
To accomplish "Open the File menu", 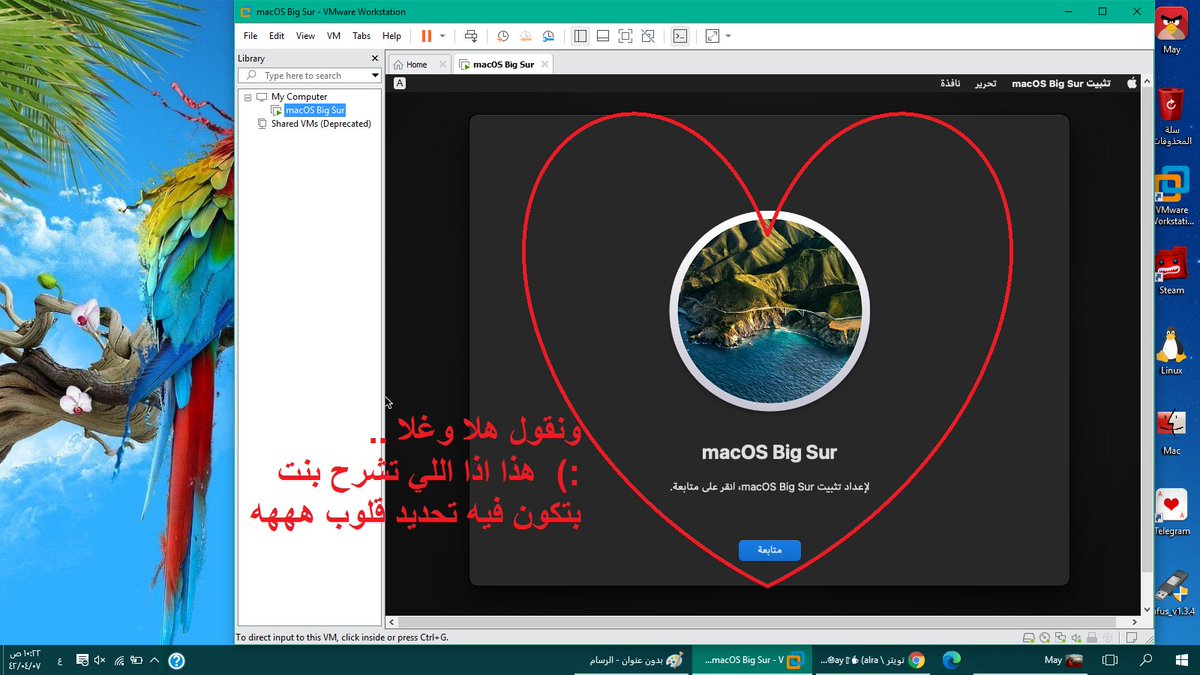I will tap(251, 36).
